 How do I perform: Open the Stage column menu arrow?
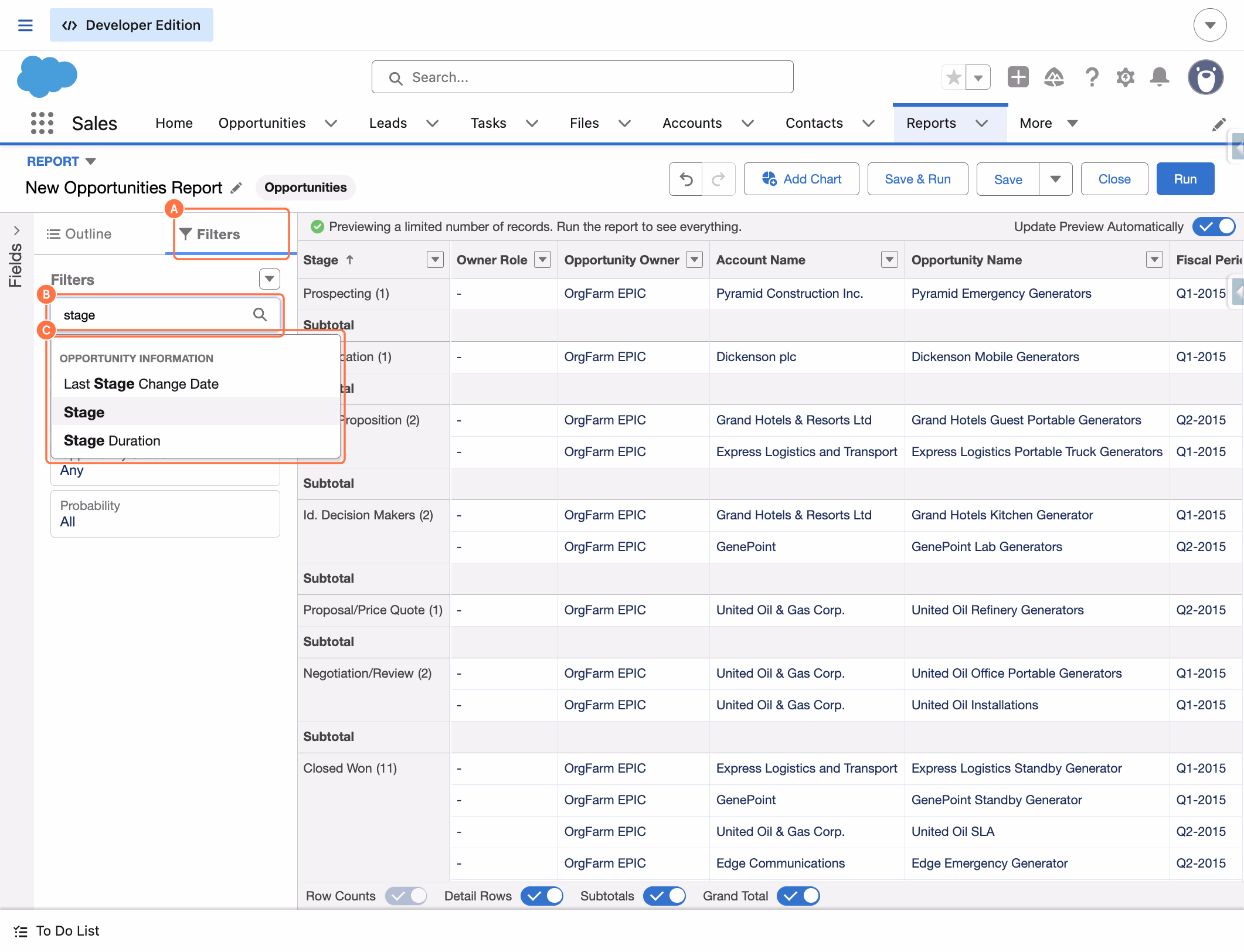(435, 260)
